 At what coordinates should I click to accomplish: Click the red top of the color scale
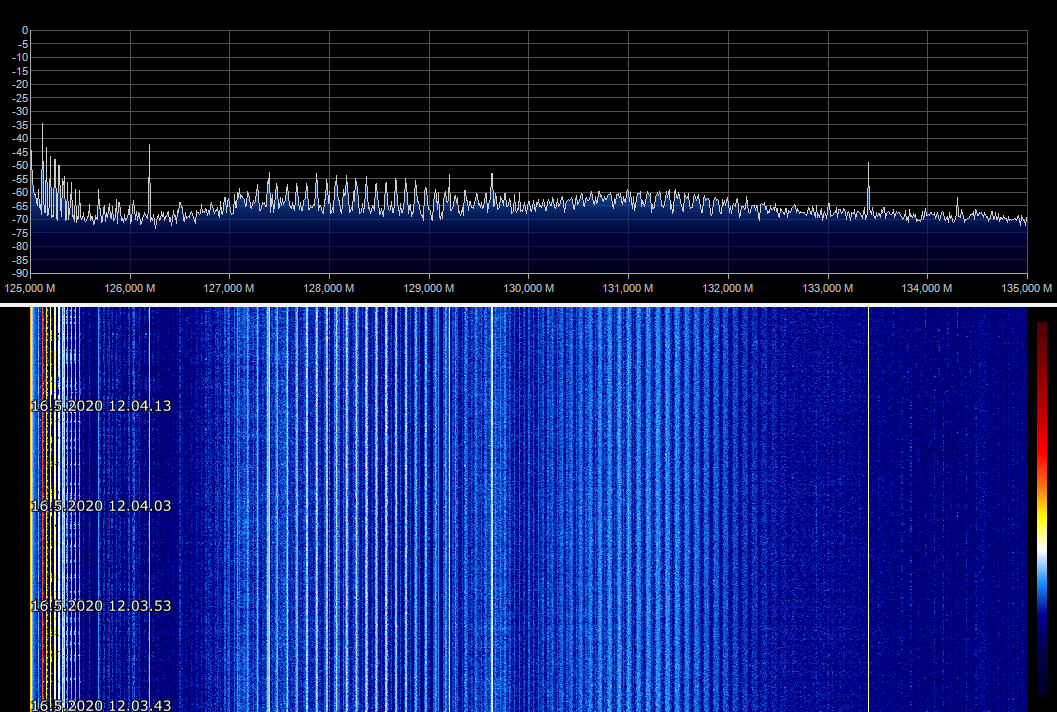[x=1042, y=335]
